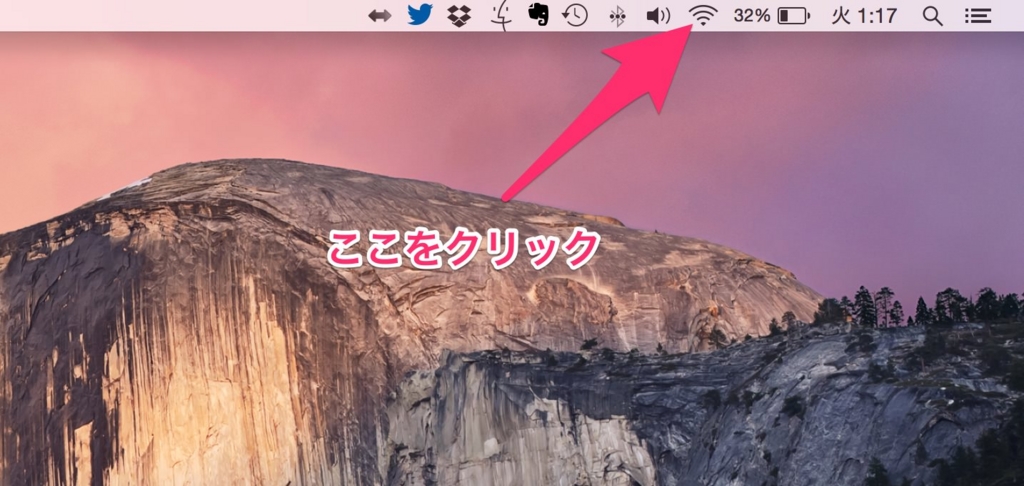Click the Finder-face menu bar icon
This screenshot has height=486, width=1024.
coord(500,16)
